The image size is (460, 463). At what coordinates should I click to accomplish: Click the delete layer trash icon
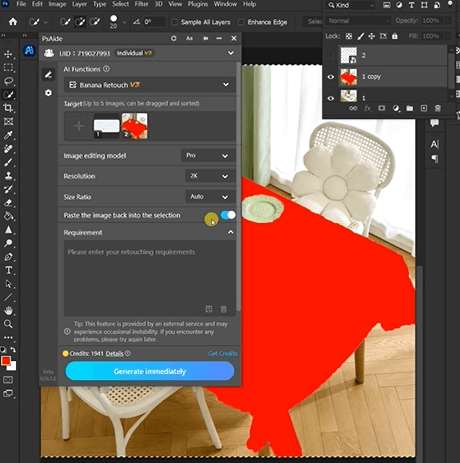pos(438,108)
